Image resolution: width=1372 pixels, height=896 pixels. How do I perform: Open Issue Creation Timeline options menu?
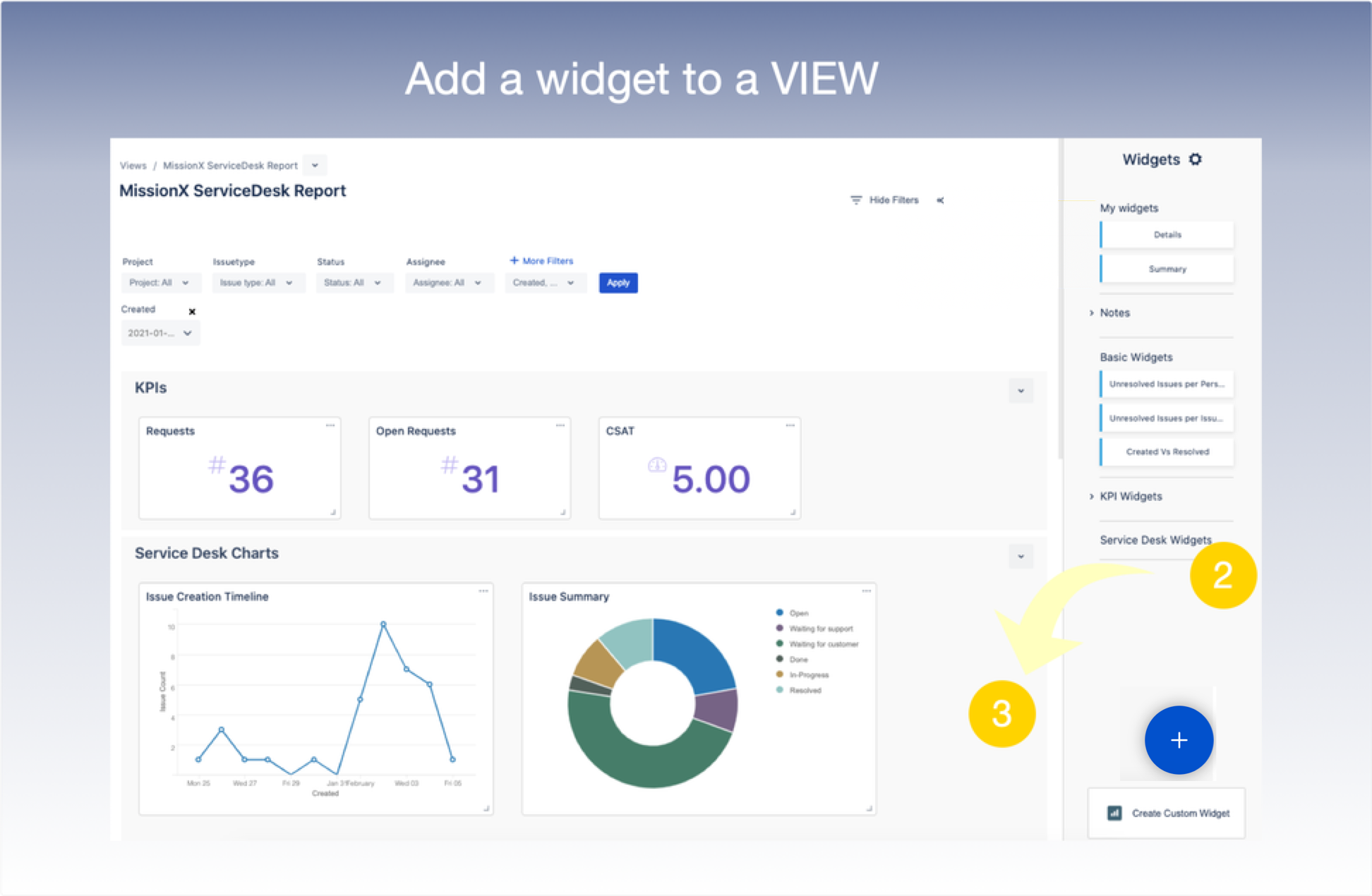483,591
